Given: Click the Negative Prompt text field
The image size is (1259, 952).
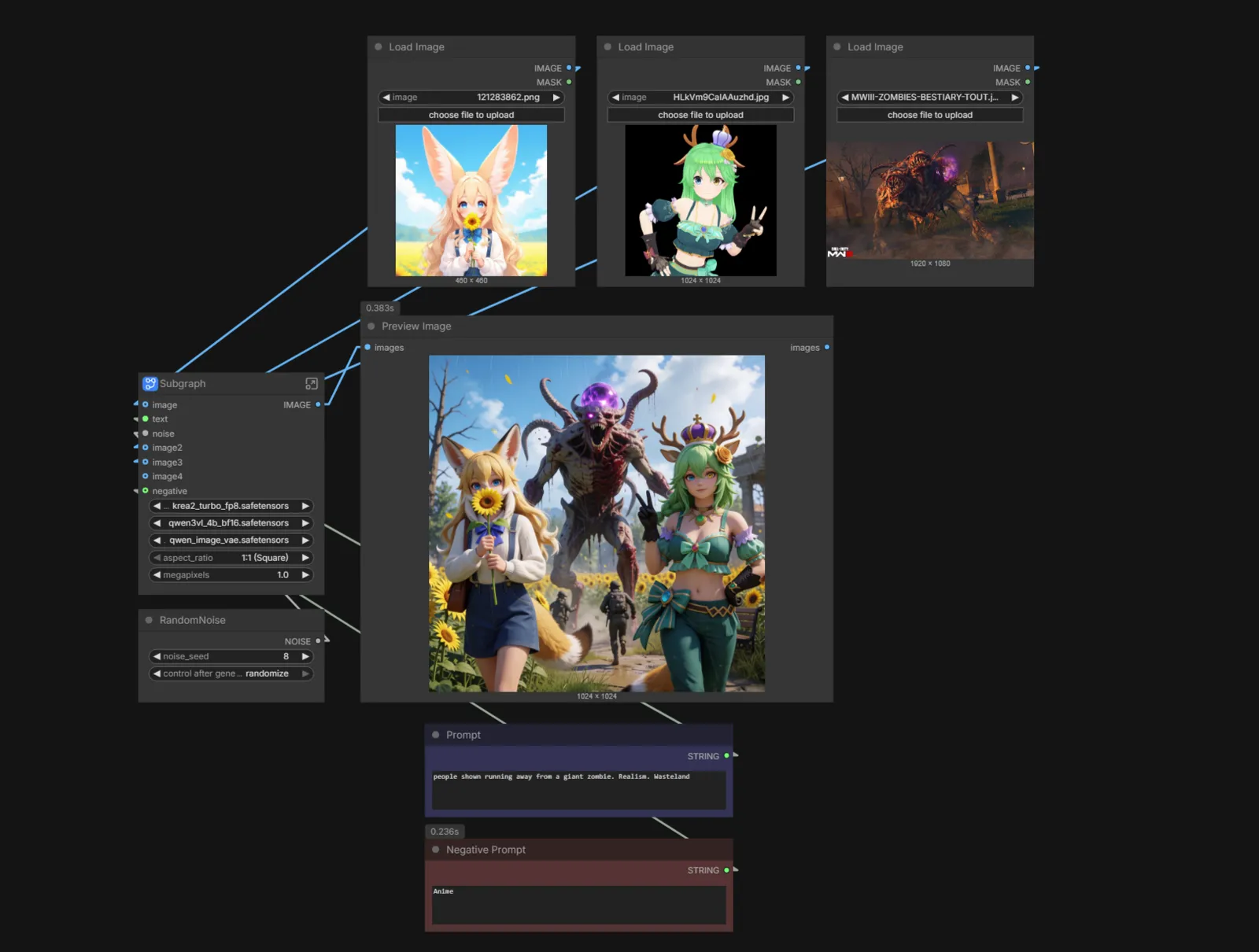Looking at the screenshot, I should tap(578, 904).
